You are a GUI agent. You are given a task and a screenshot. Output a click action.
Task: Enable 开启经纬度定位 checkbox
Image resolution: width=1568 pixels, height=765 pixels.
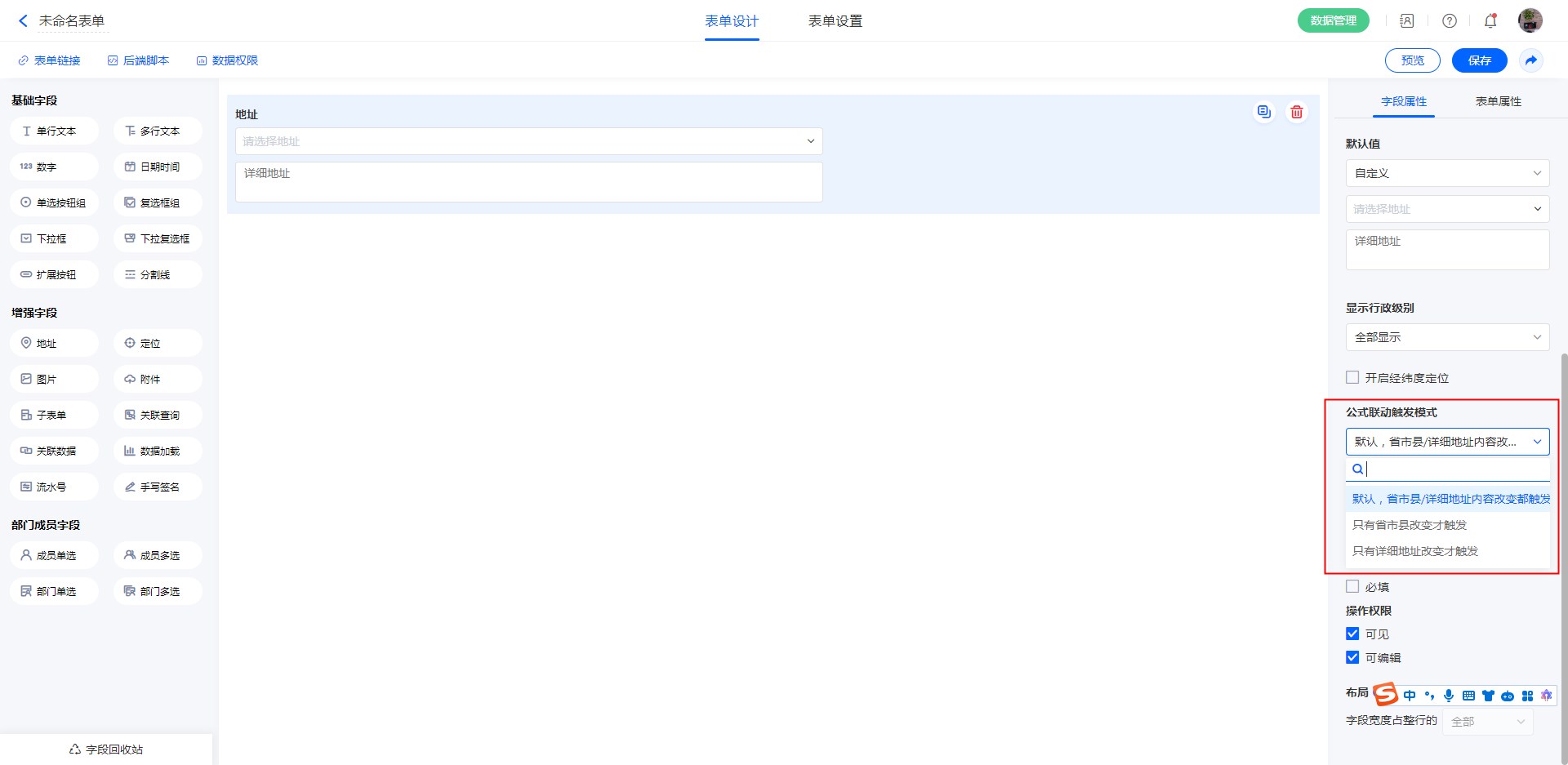click(x=1352, y=378)
